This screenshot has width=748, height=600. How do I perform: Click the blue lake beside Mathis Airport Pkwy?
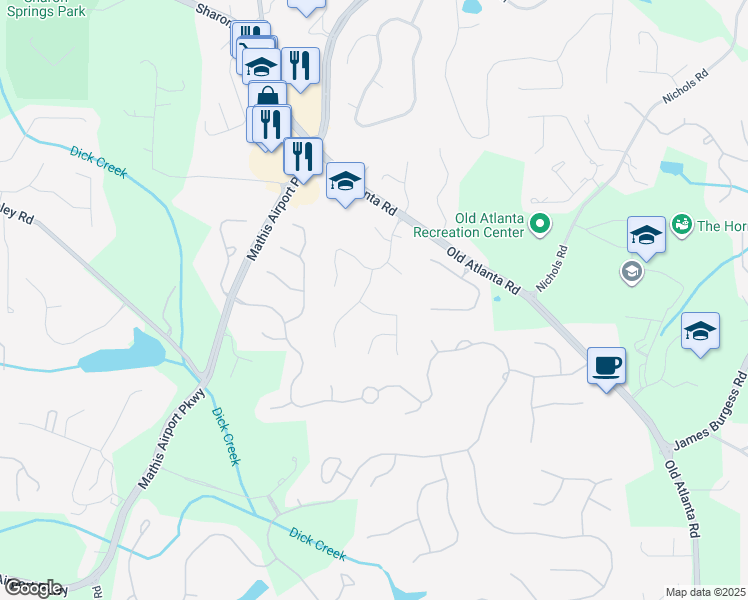point(123,353)
